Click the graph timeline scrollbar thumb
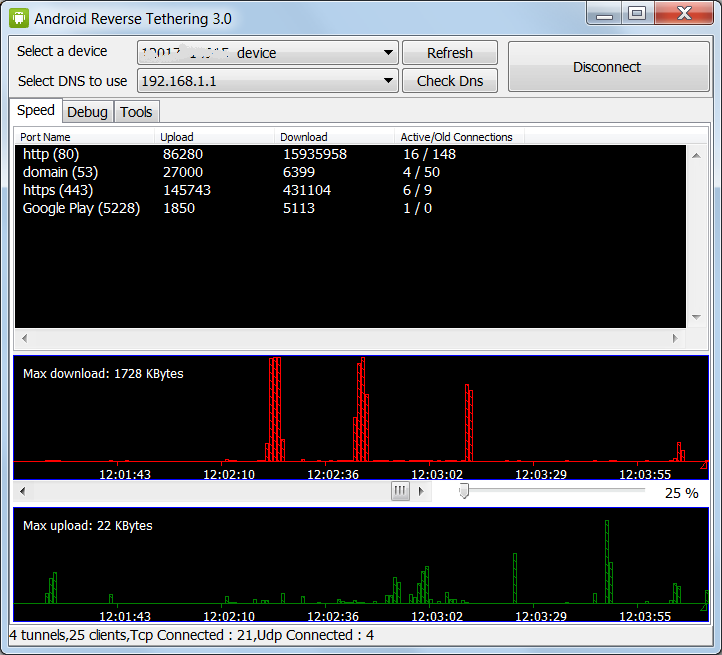Image resolution: width=722 pixels, height=655 pixels. pos(400,491)
